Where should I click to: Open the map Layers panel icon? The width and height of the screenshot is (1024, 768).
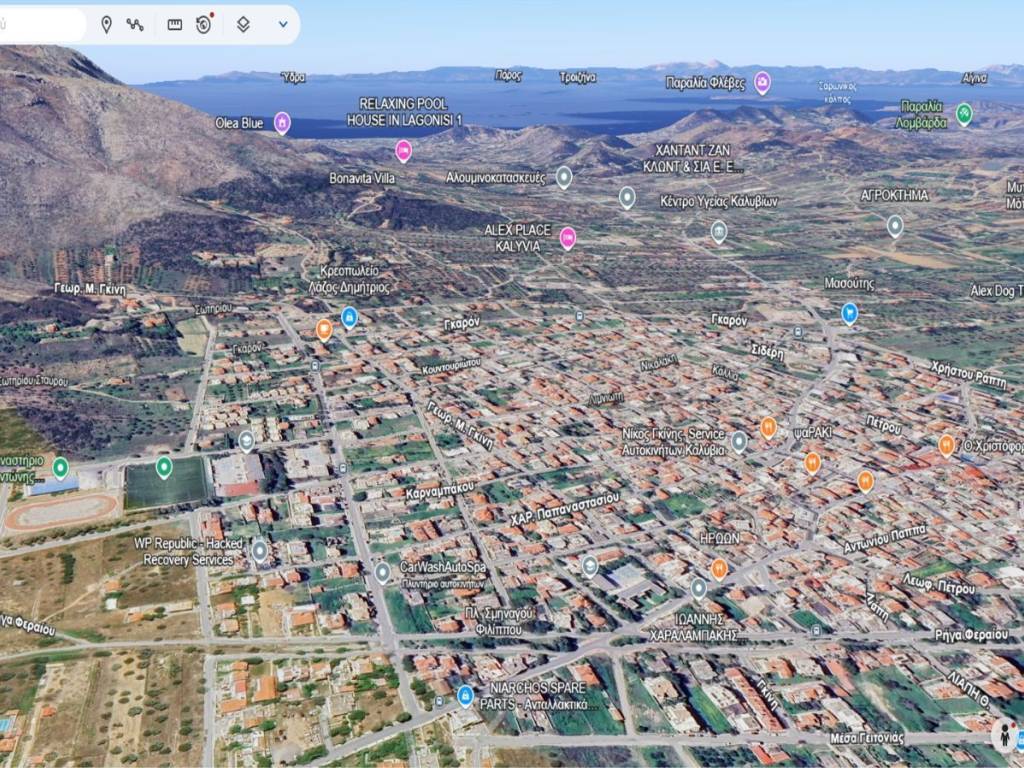[243, 24]
